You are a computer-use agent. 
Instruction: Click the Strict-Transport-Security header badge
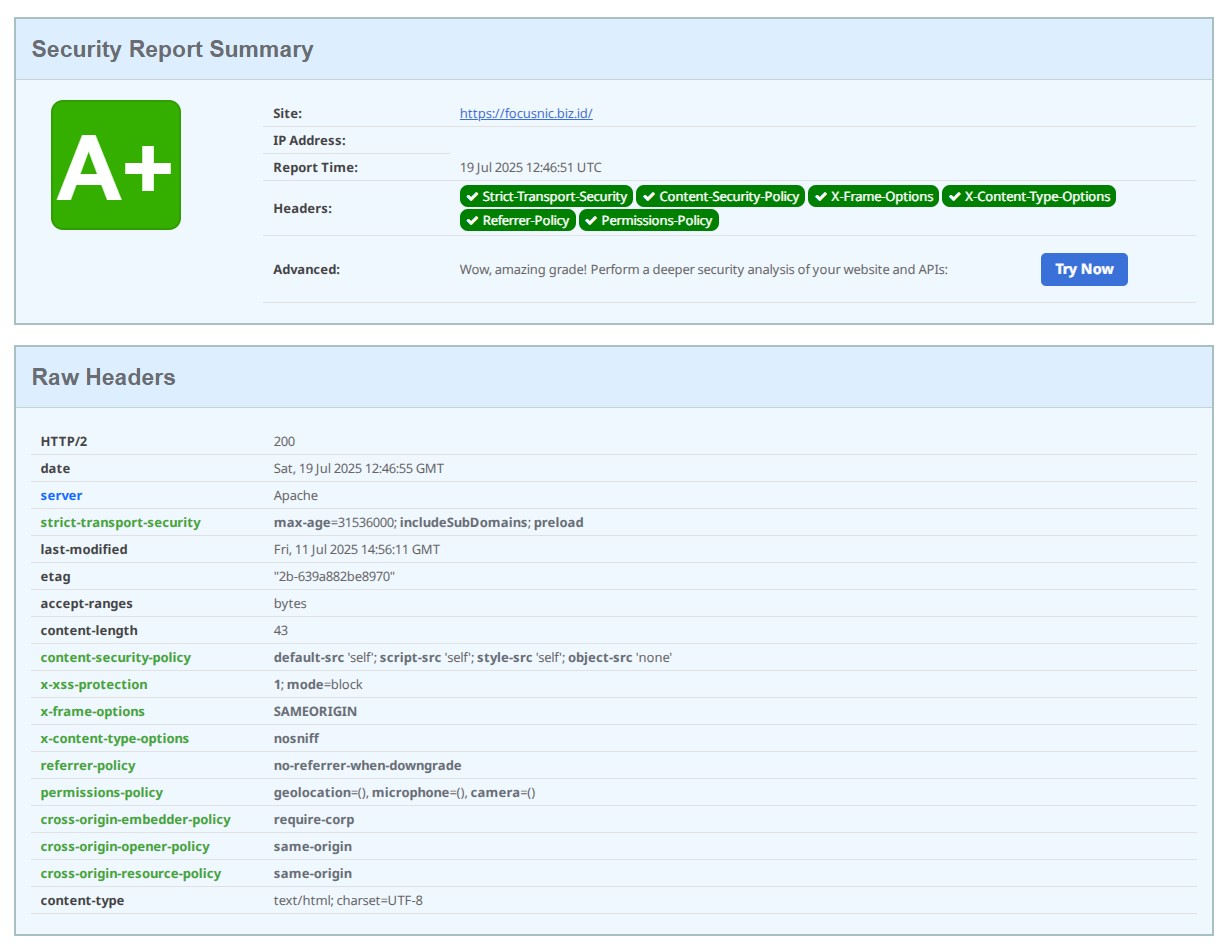pos(546,197)
